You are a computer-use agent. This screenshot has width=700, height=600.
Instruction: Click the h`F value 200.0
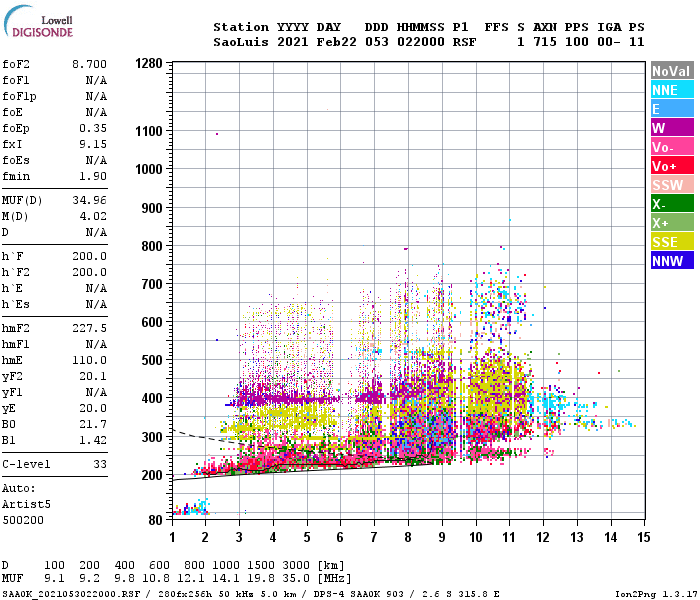tap(90, 256)
